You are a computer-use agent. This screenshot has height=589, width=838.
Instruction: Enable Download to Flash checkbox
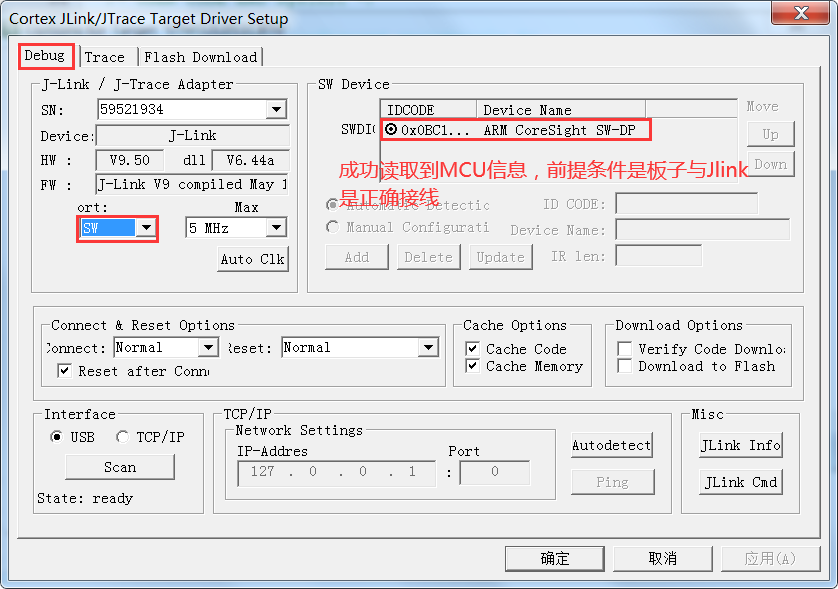point(624,366)
